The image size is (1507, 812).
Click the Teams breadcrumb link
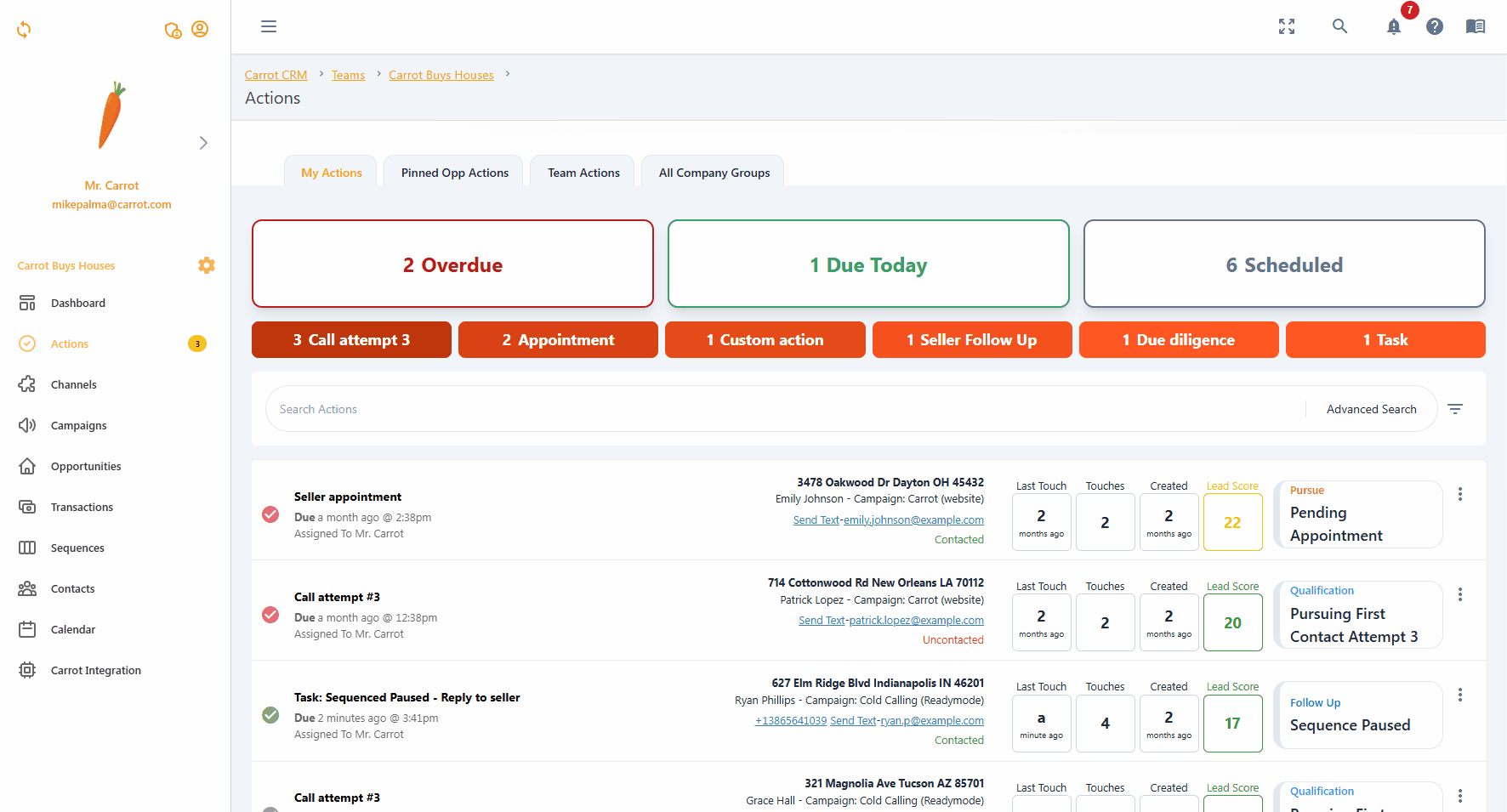[x=348, y=75]
